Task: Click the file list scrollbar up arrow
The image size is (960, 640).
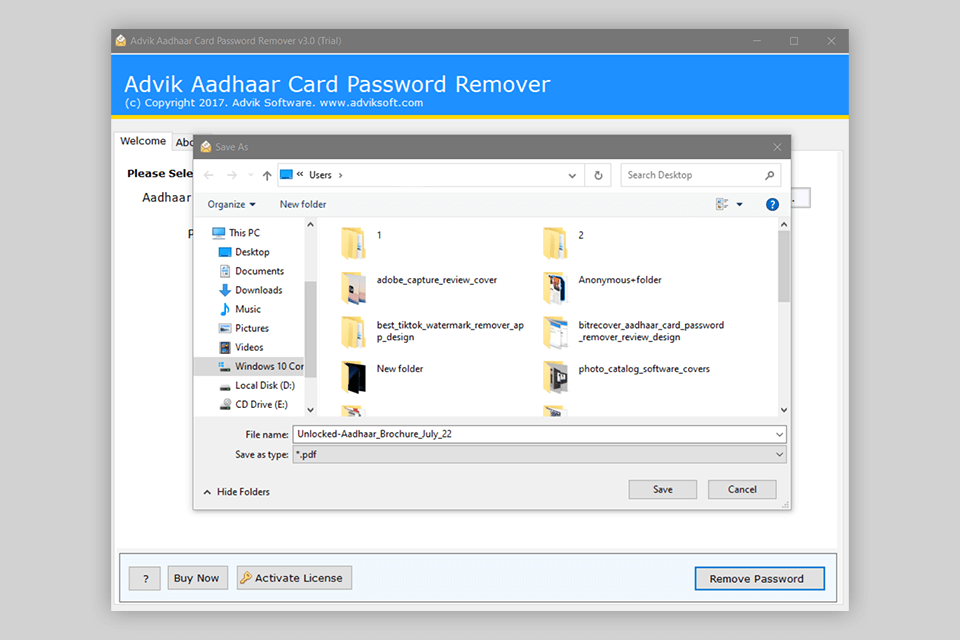Action: tap(784, 225)
